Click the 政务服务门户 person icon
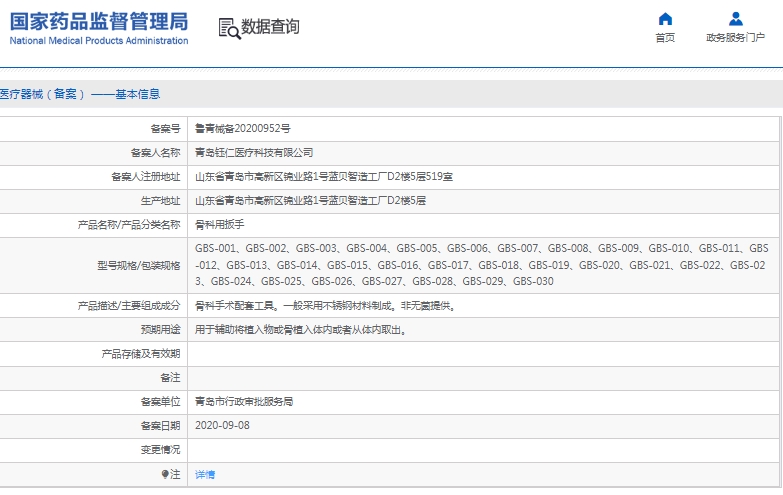783x495 pixels. pos(736,19)
